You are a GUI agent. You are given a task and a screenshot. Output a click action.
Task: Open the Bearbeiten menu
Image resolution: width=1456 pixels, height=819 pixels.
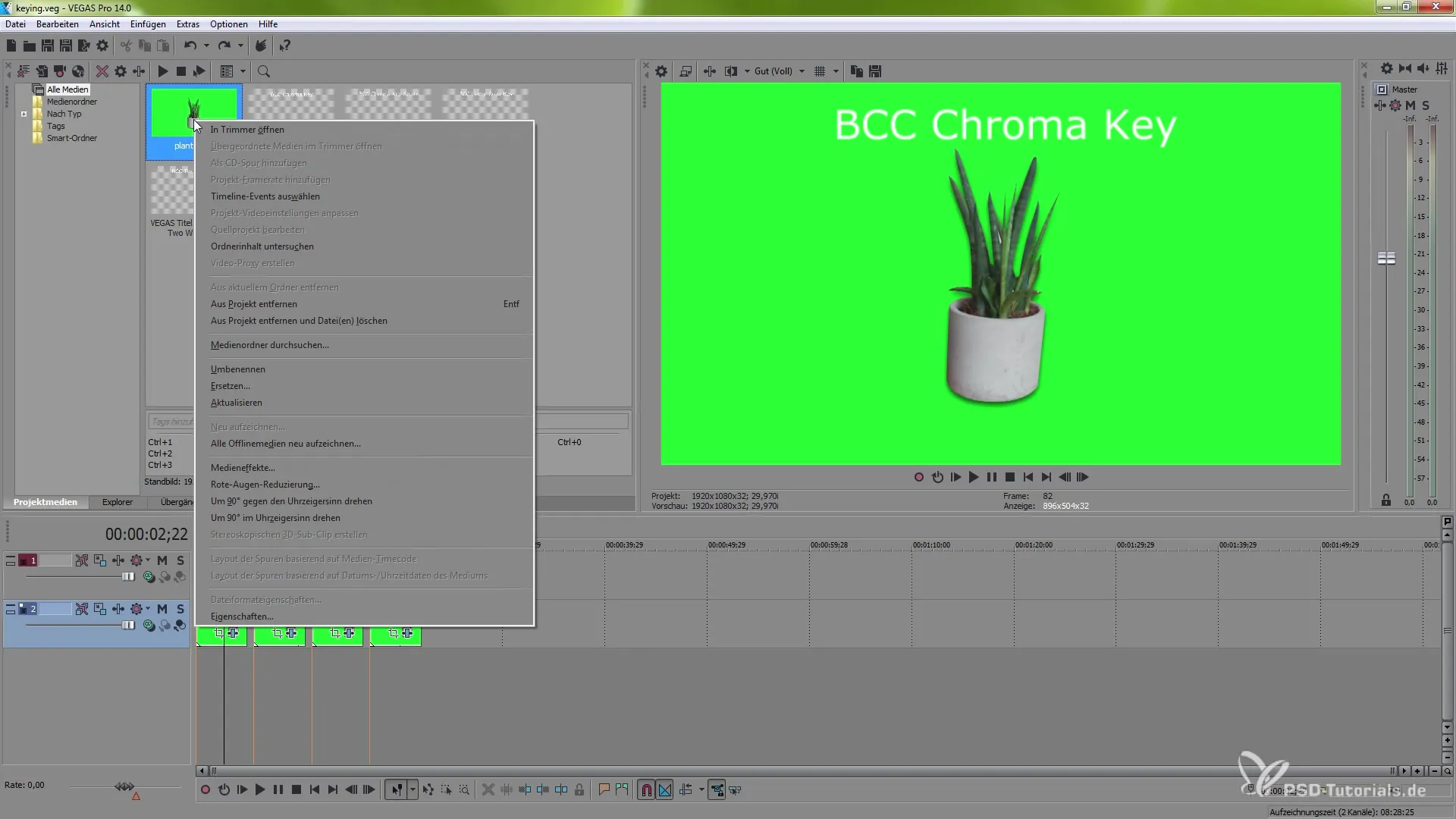click(58, 24)
